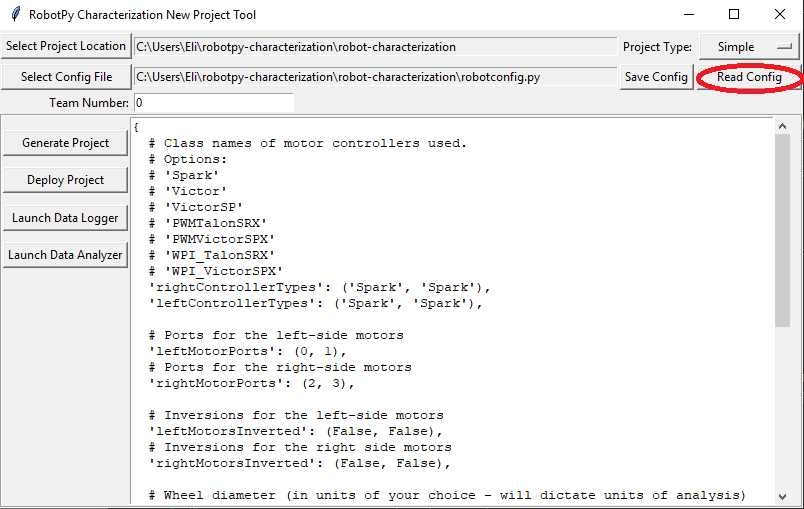
Task: Click the Select Project Location button
Action: [x=66, y=46]
